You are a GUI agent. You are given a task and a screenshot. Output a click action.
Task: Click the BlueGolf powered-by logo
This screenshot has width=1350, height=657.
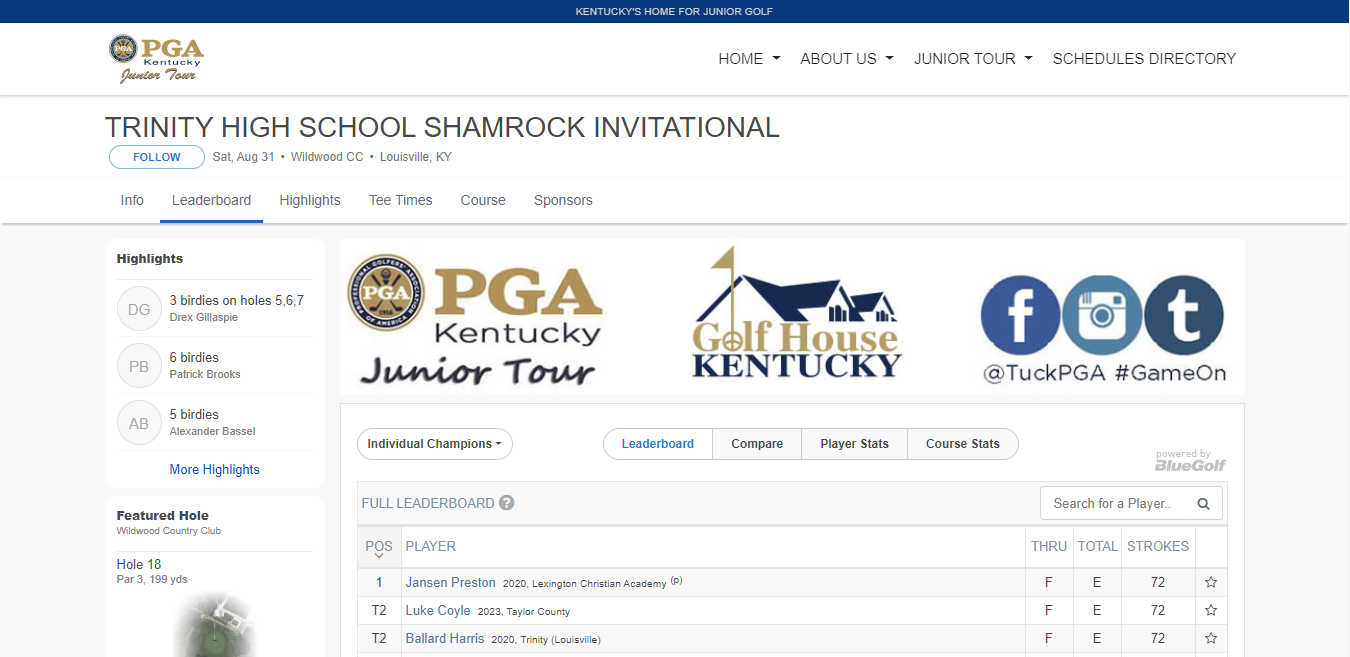point(1190,461)
